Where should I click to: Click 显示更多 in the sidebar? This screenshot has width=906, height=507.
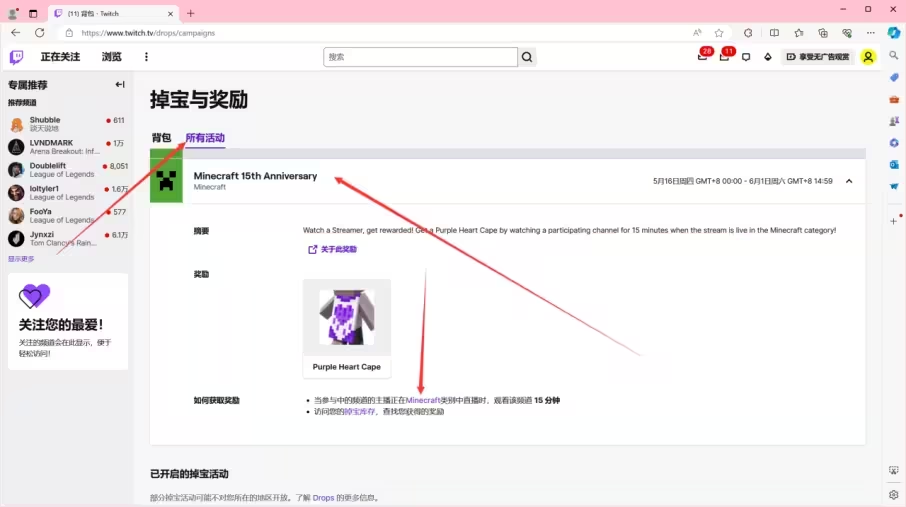[x=21, y=259]
